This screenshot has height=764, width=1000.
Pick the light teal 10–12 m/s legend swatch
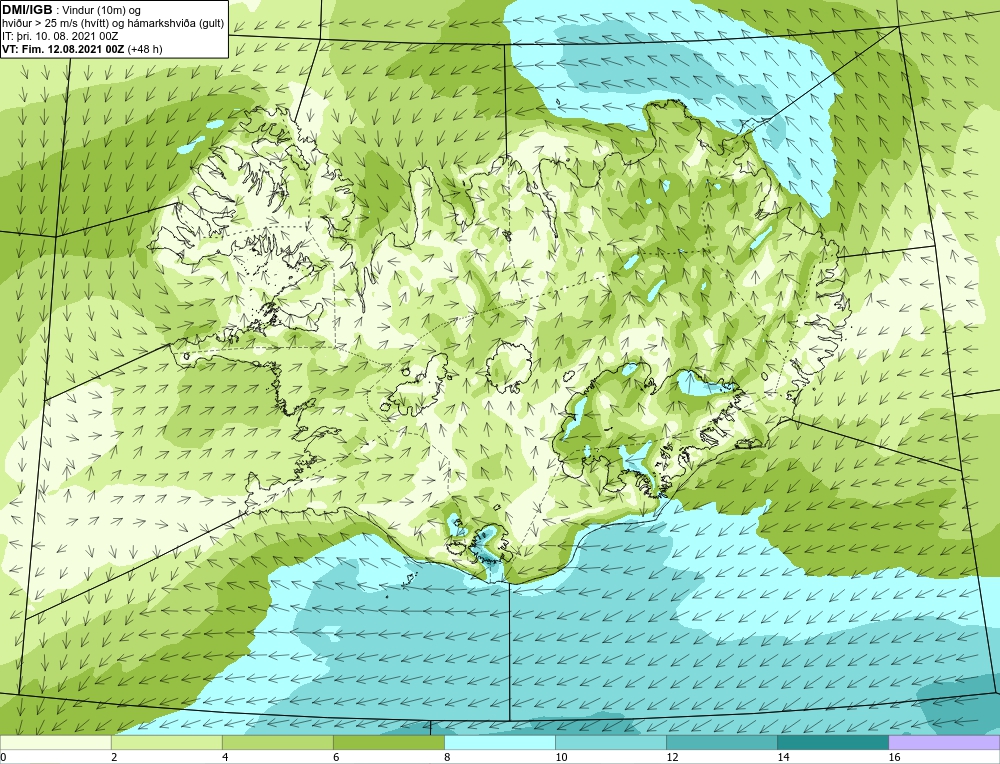pos(610,742)
